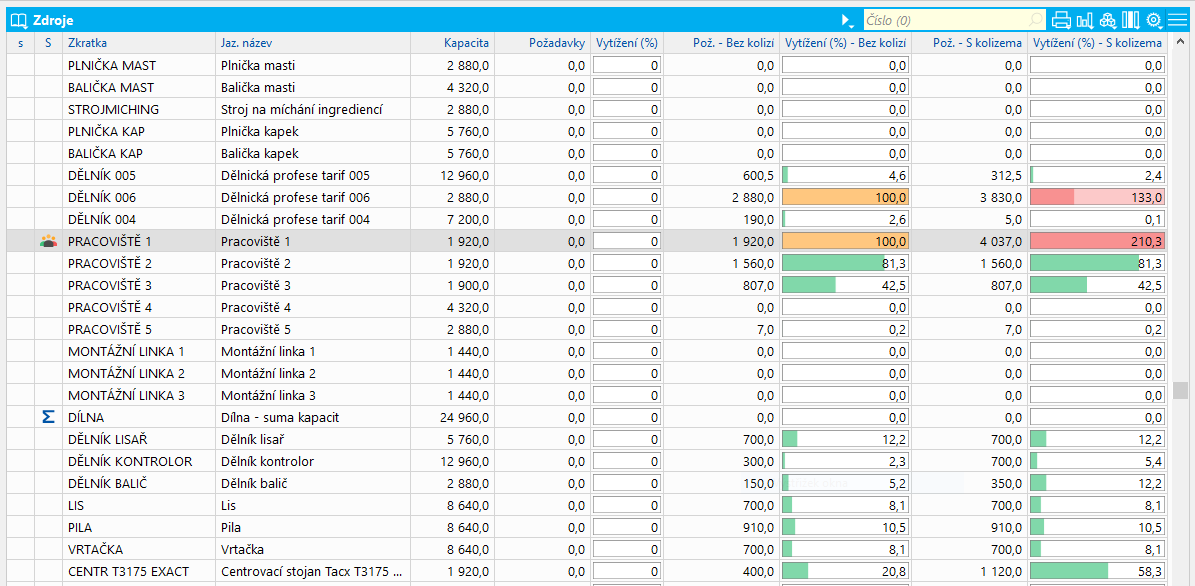The width and height of the screenshot is (1195, 586).
Task: Click the stacked cubes icon
Action: [x=1107, y=20]
